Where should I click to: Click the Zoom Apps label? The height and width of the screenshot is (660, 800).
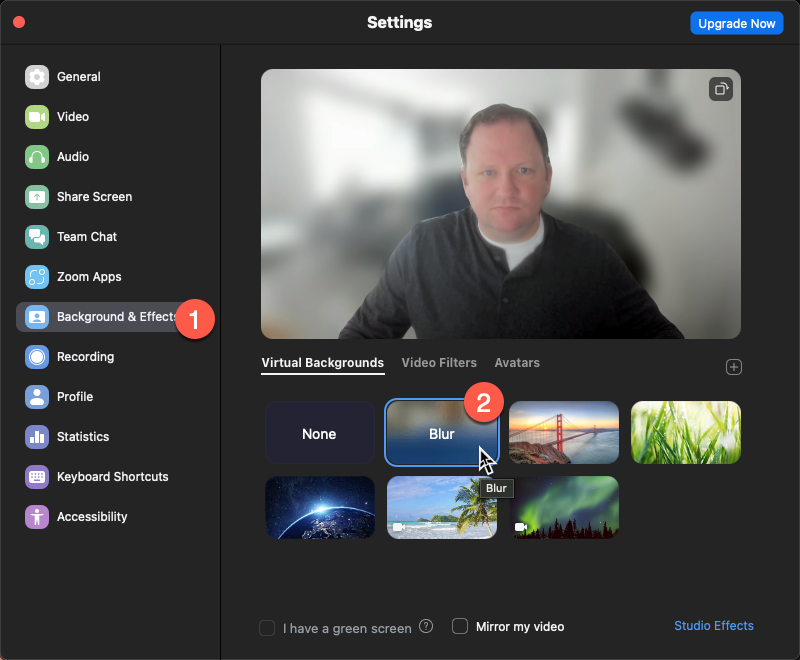89,277
